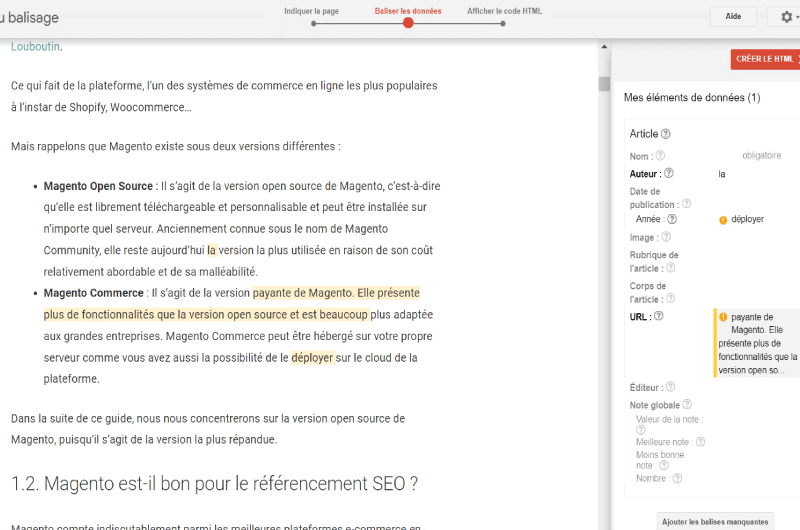Screen dimensions: 800x530
Task: Click the highlighted word 'déployer' in article
Action: (312, 358)
